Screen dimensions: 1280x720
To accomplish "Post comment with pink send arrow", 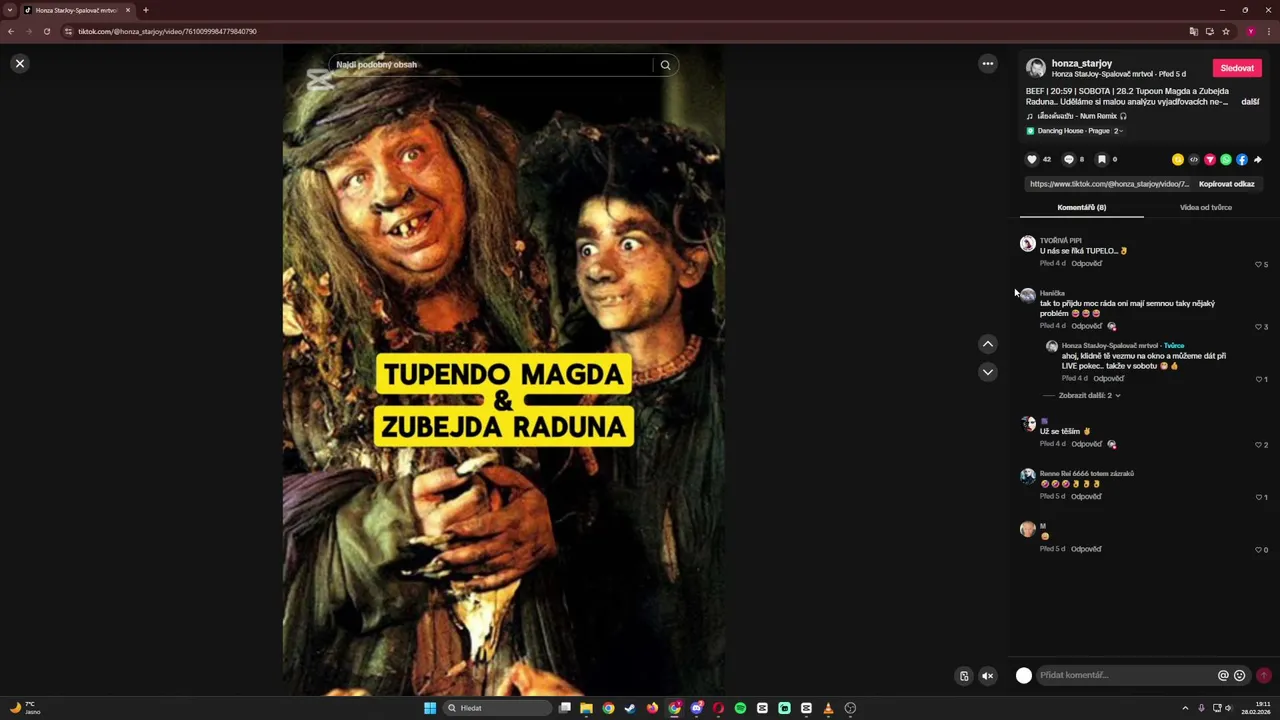I will pos(1264,675).
